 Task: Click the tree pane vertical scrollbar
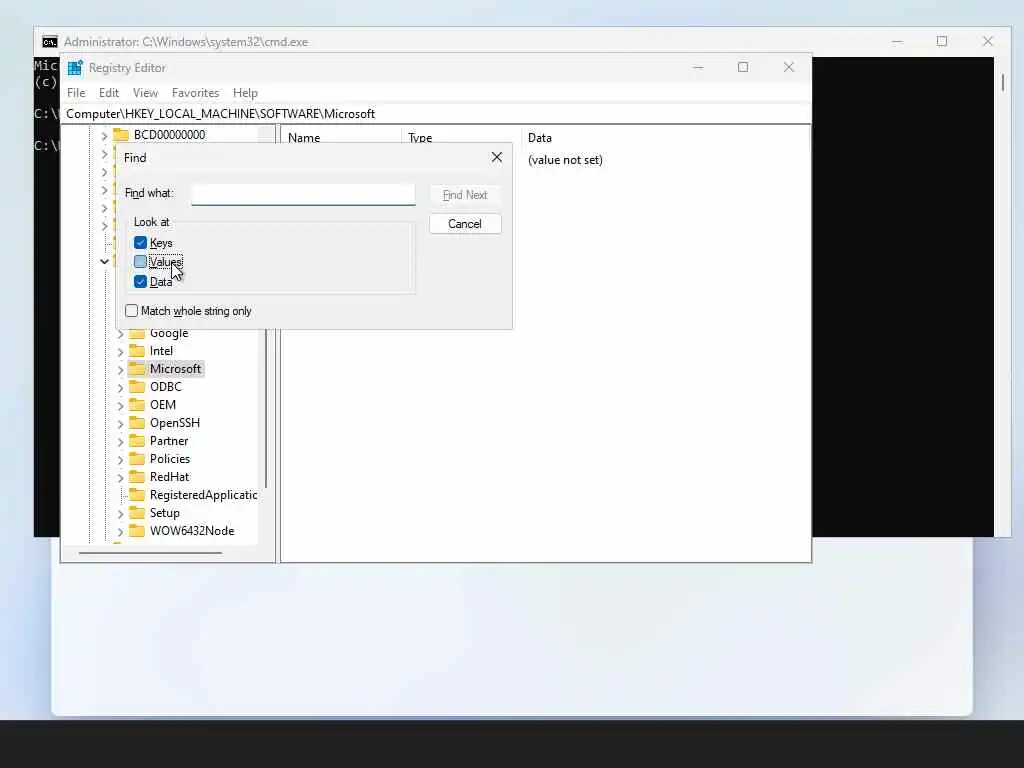coord(266,408)
